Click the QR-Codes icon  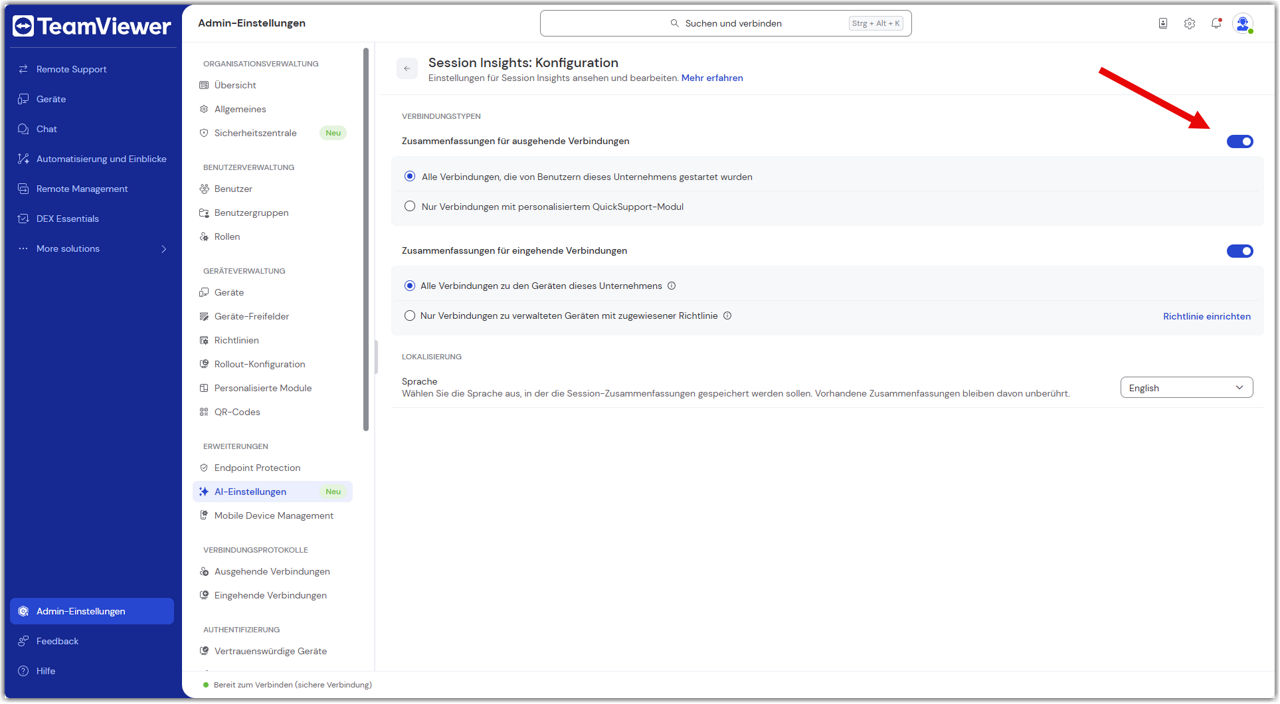[204, 413]
